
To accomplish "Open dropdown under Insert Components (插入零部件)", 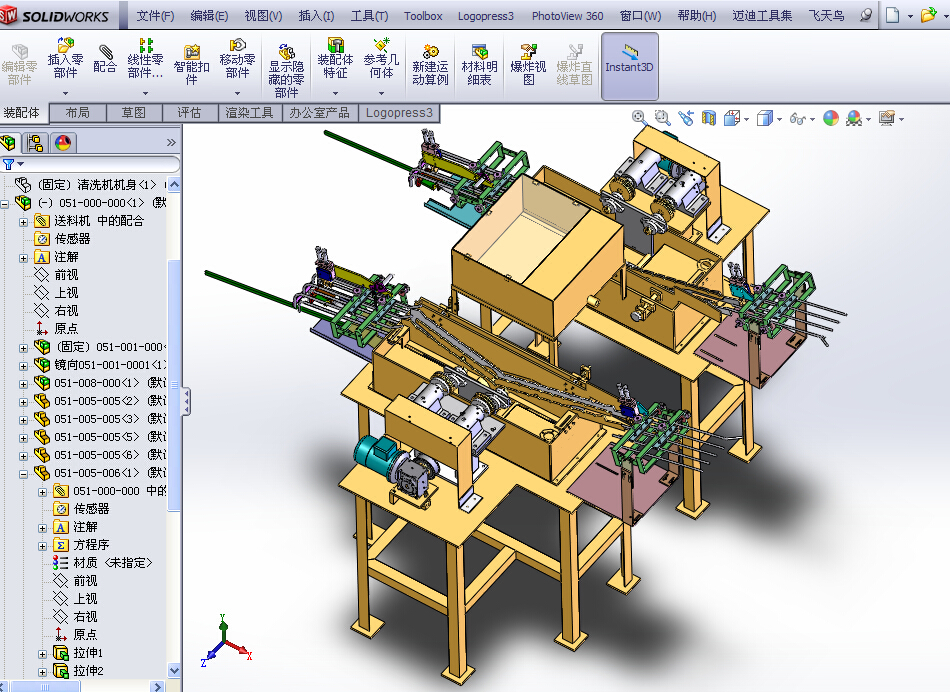I will pyautogui.click(x=65, y=93).
